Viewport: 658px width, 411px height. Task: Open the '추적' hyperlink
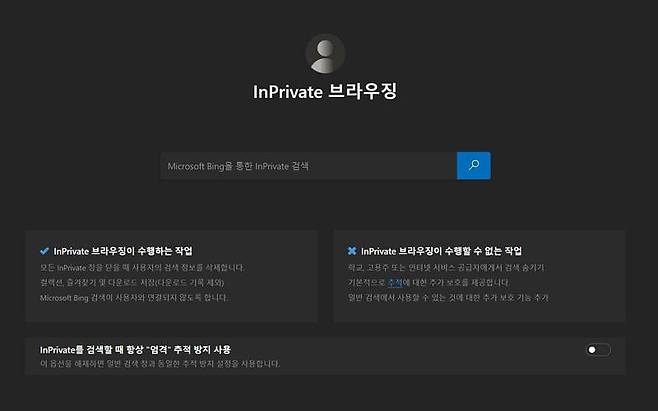[x=395, y=283]
